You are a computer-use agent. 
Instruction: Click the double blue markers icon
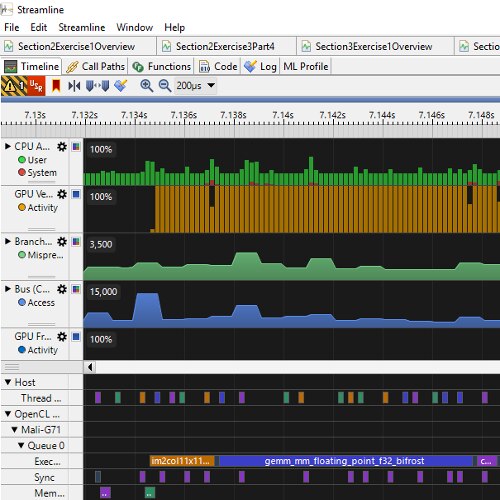pyautogui.click(x=97, y=86)
